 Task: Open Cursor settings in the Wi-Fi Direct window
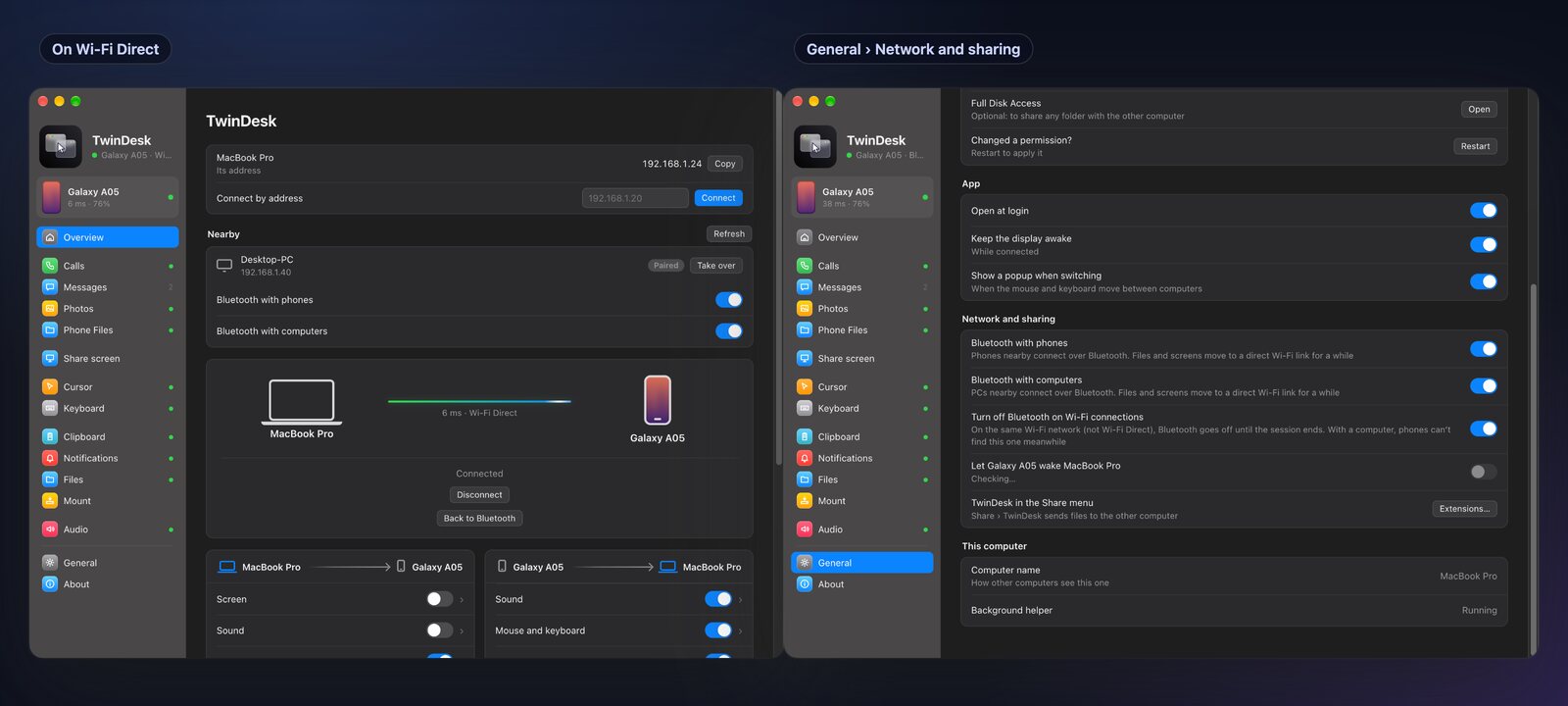(x=108, y=387)
